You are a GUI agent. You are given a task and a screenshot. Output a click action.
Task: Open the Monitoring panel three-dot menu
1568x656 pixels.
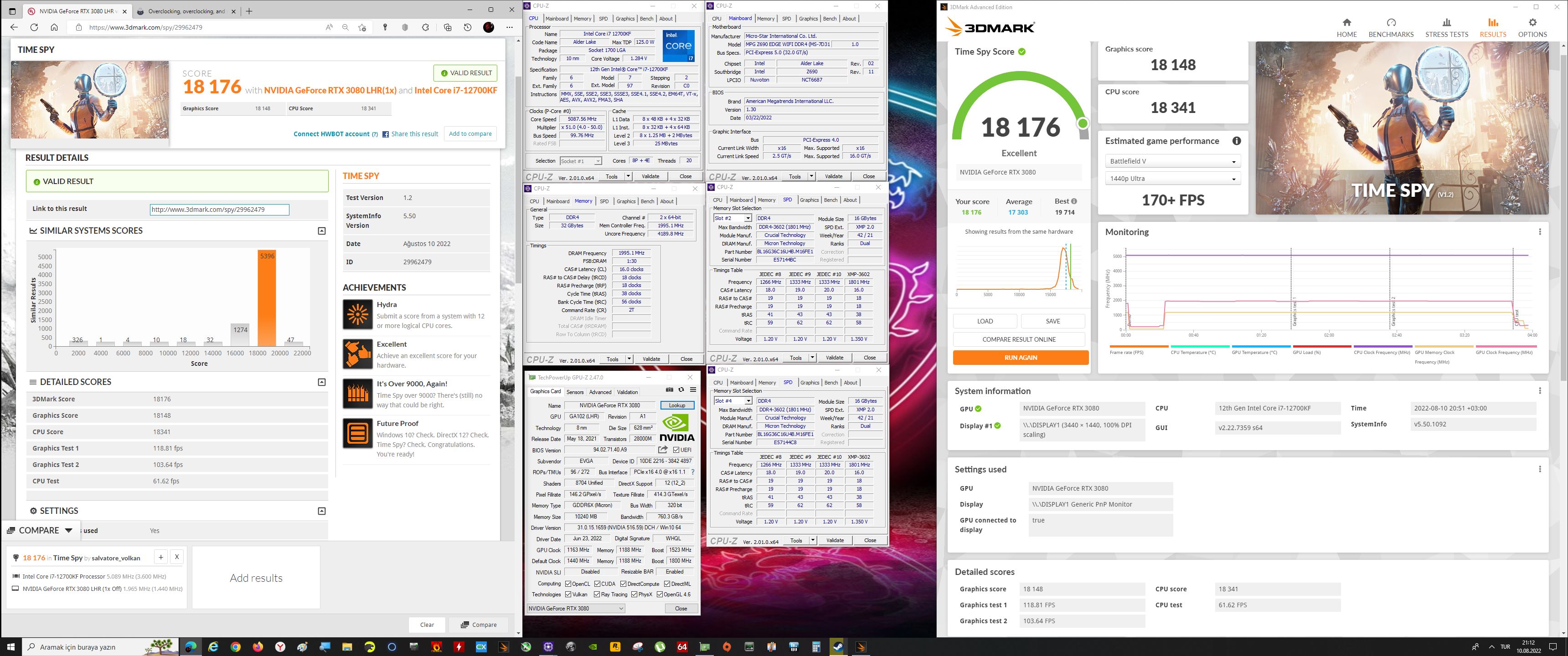tap(1539, 232)
